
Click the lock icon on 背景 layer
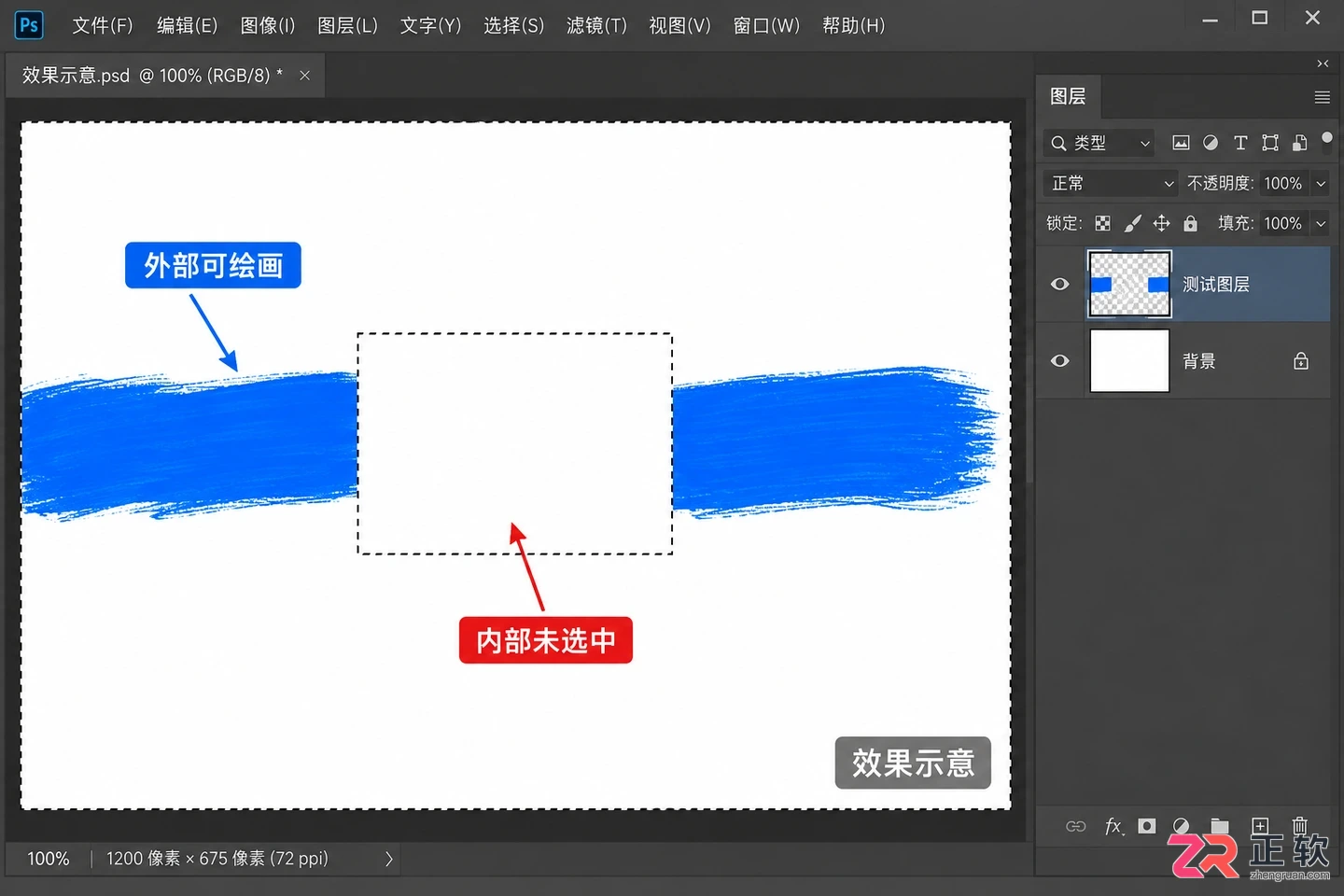click(x=1301, y=361)
